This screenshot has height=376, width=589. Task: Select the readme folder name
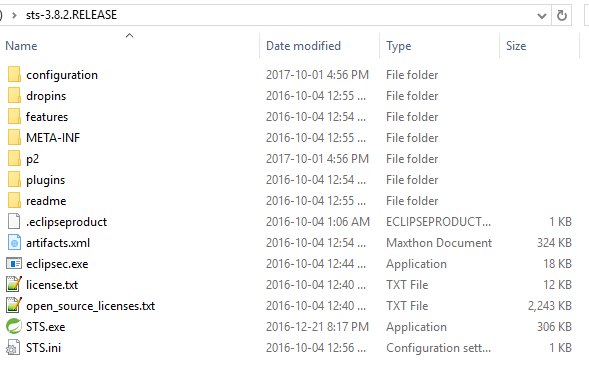pyautogui.click(x=46, y=201)
